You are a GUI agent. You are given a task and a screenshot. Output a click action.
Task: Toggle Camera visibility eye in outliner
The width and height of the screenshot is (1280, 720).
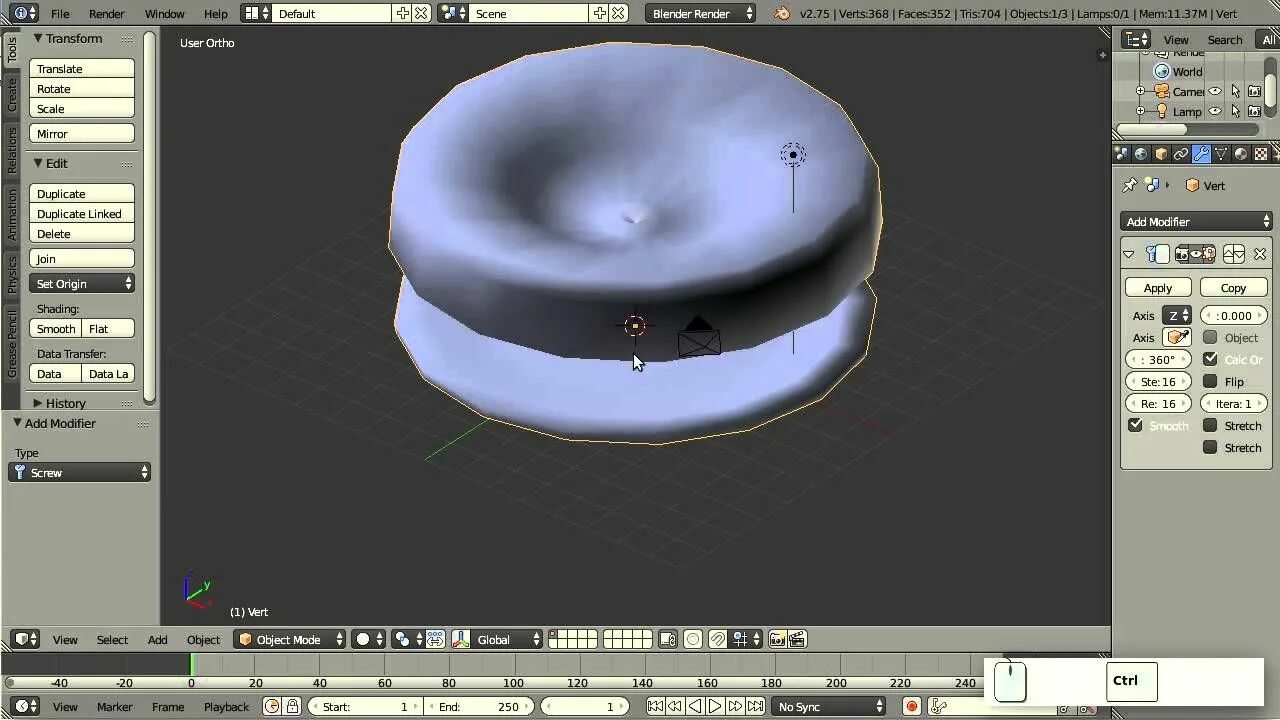click(x=1215, y=92)
